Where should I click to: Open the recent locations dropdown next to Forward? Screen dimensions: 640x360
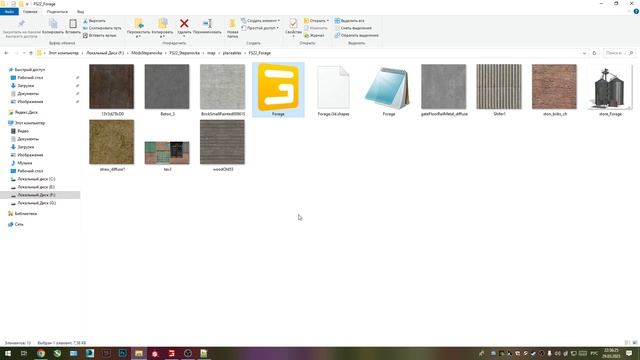pos(24,53)
